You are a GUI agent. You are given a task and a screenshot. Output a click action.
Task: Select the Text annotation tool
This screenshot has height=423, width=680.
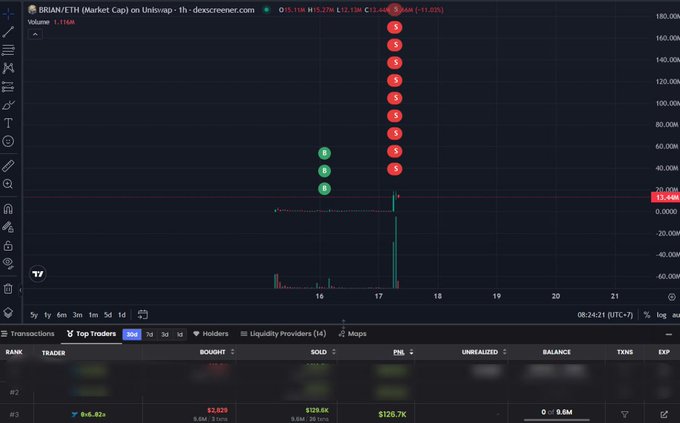(8, 123)
